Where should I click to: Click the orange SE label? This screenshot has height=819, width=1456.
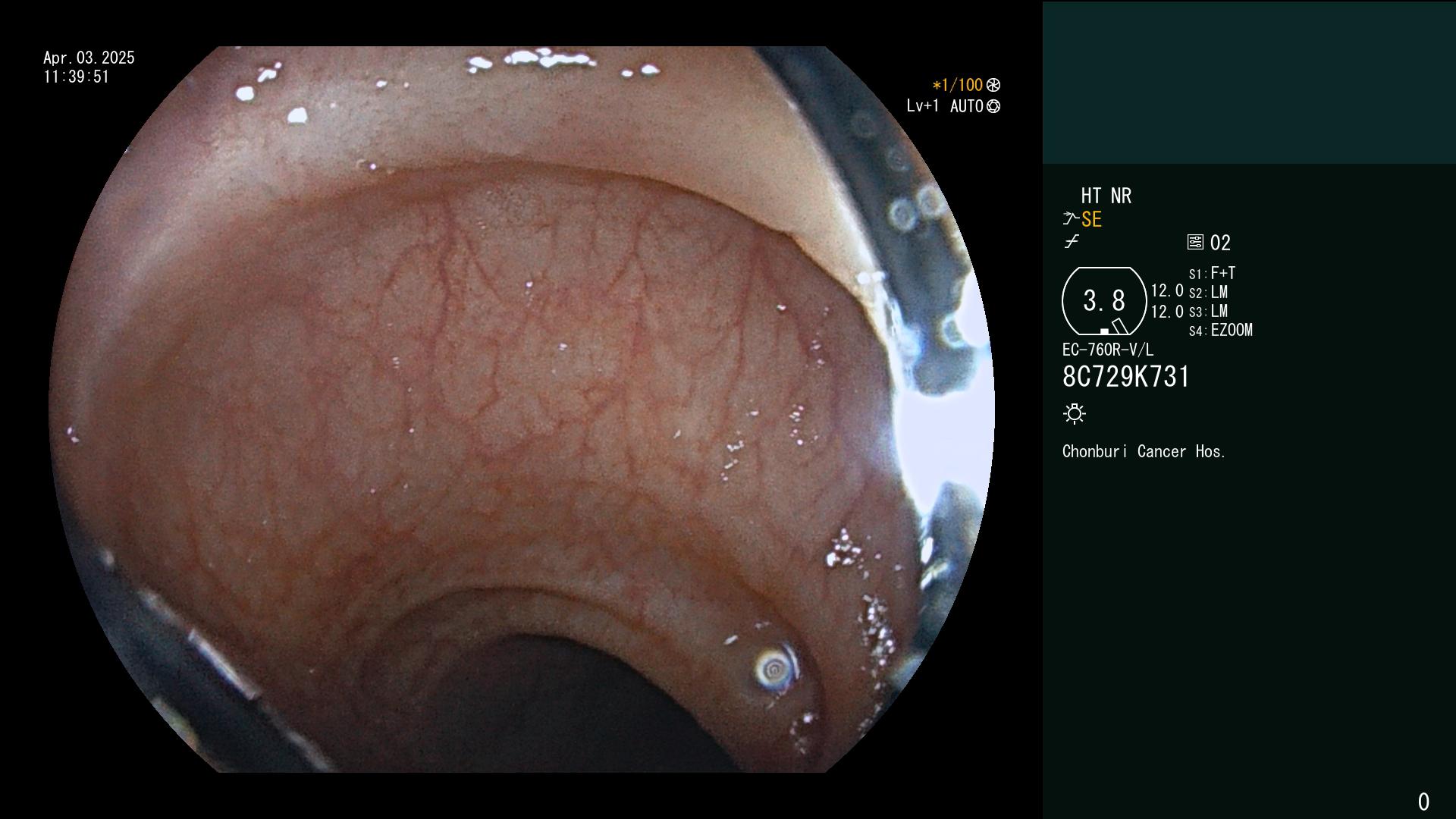coord(1091,220)
